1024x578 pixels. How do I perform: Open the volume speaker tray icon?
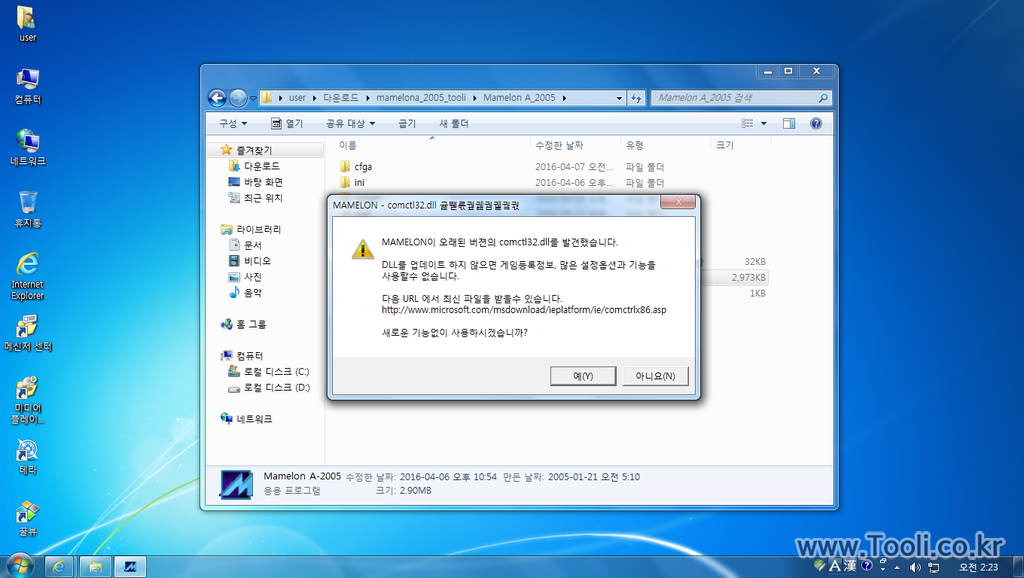pyautogui.click(x=915, y=567)
